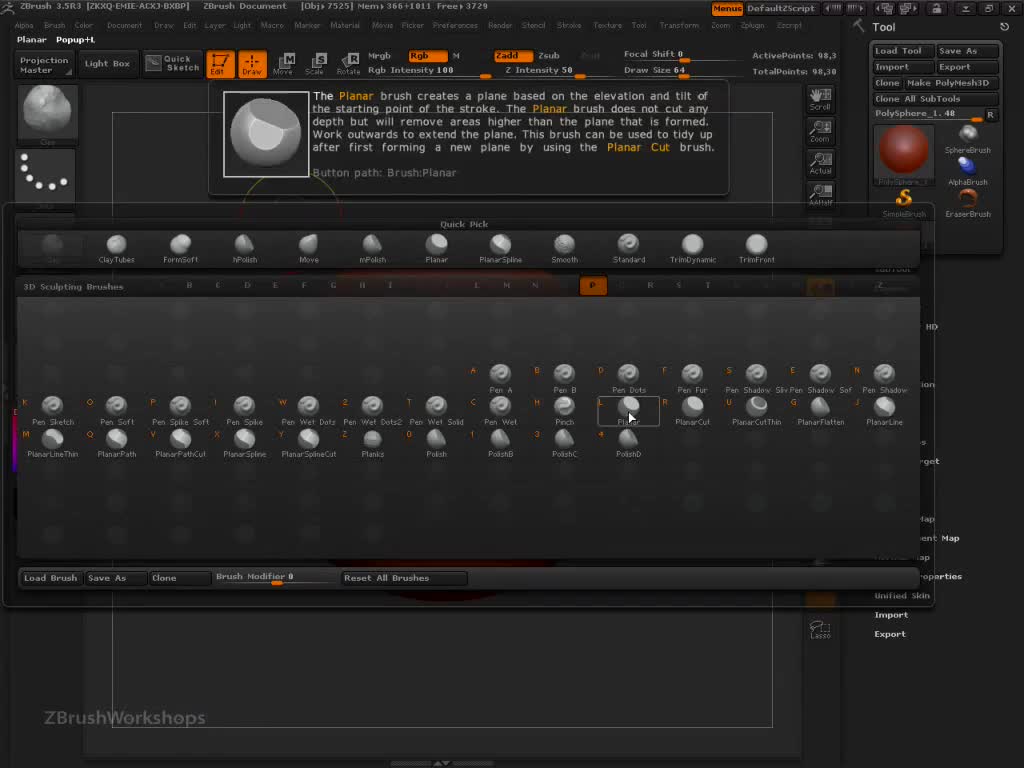Select the PlanarPath brush
The image size is (1024, 768).
point(116,443)
